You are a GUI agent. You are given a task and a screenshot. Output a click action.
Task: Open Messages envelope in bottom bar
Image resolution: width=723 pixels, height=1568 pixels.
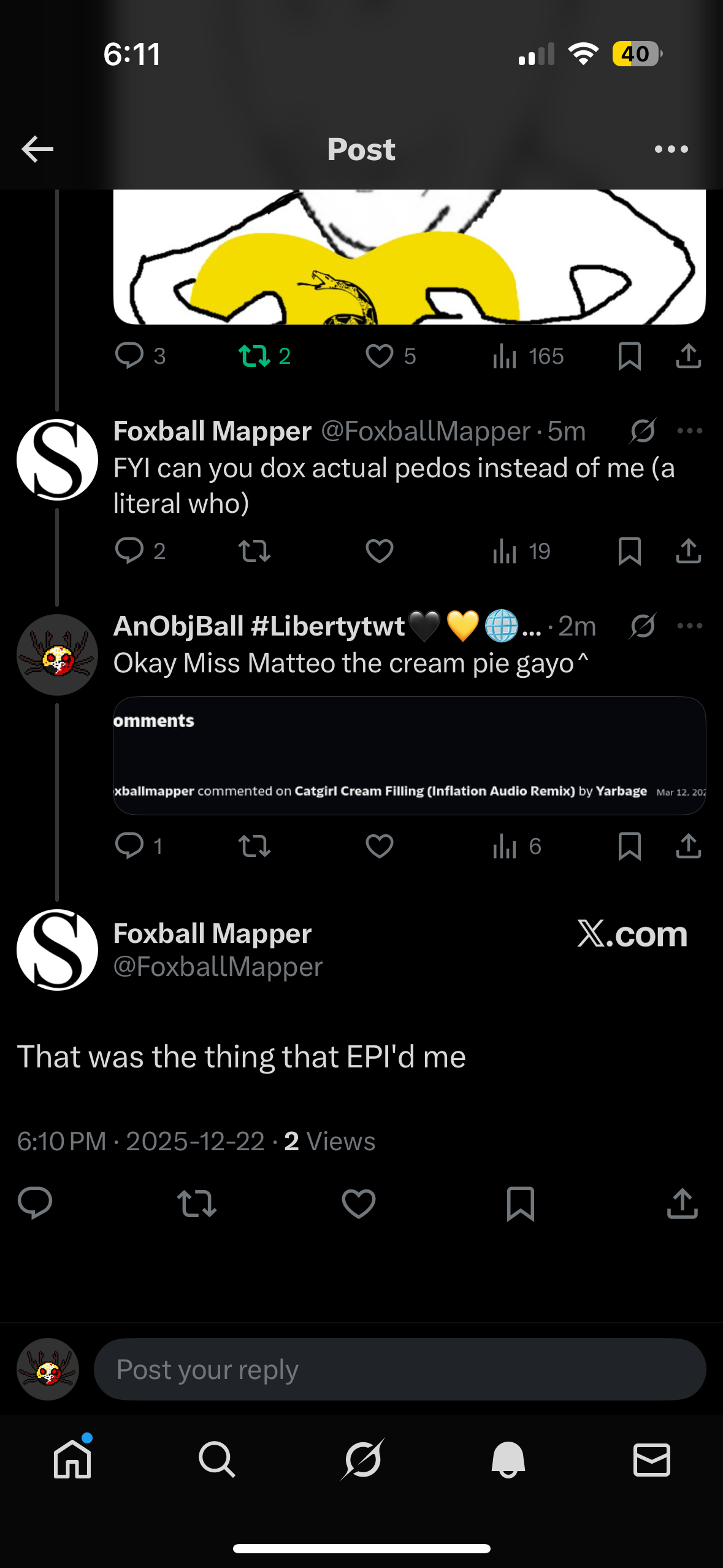(x=651, y=1459)
